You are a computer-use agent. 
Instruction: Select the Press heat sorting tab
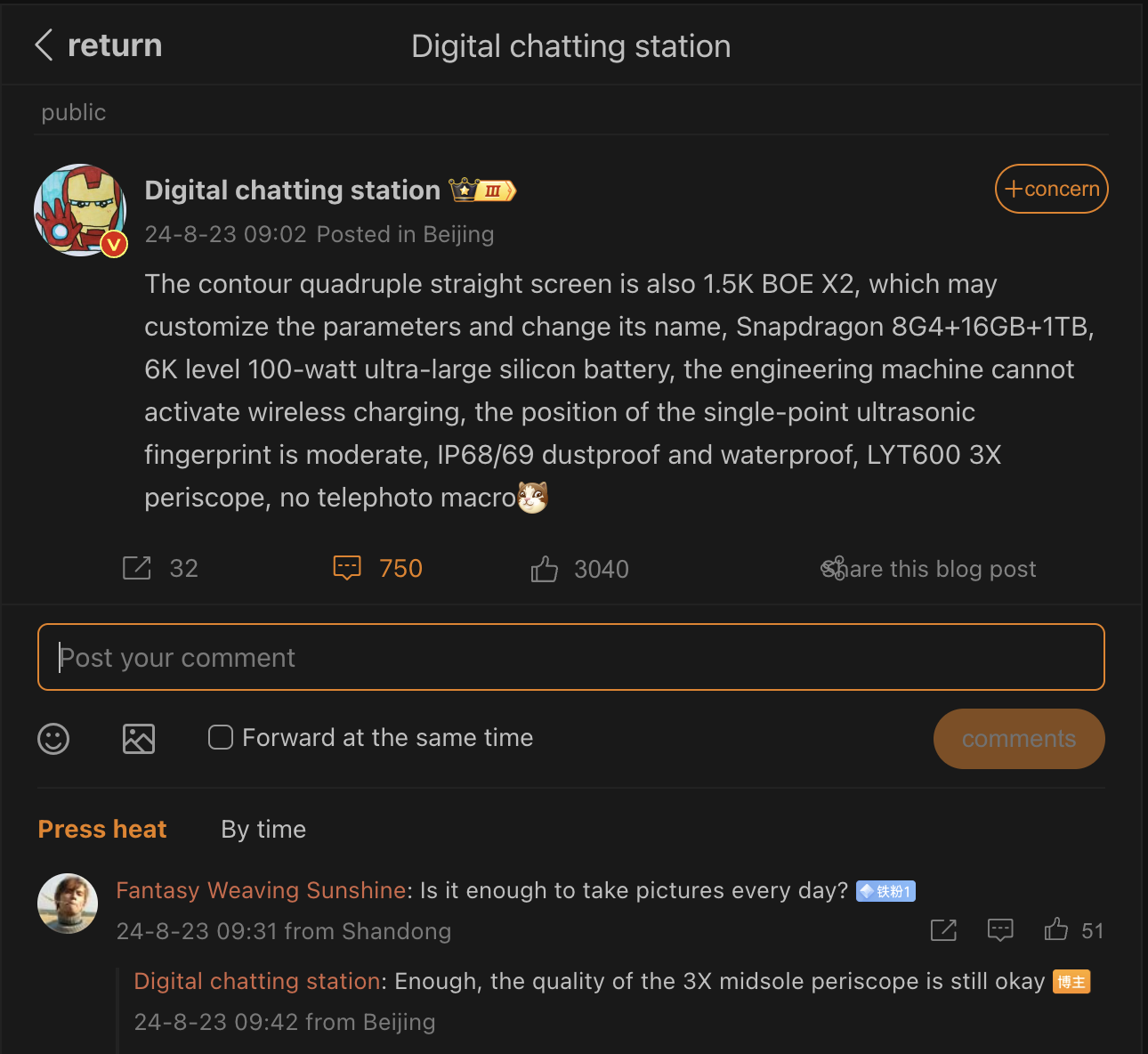click(101, 829)
